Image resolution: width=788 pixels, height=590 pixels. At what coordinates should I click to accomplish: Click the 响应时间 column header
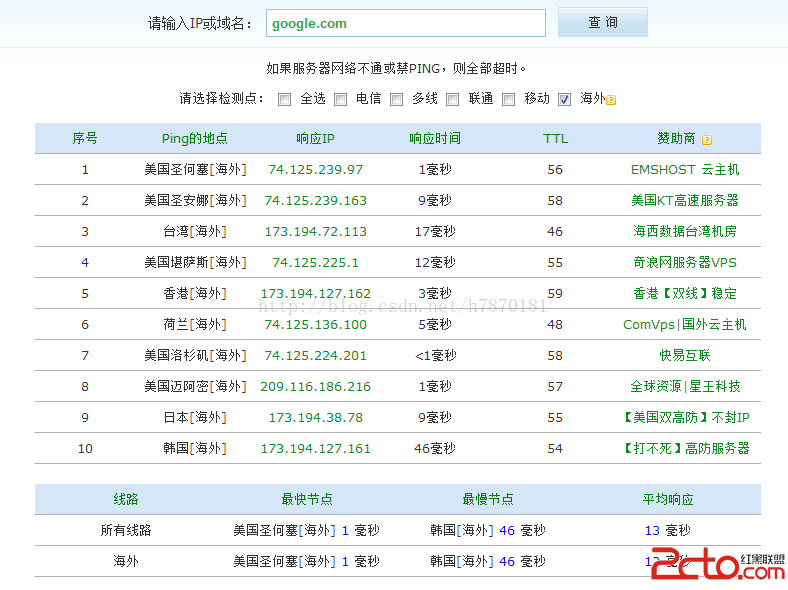point(435,138)
